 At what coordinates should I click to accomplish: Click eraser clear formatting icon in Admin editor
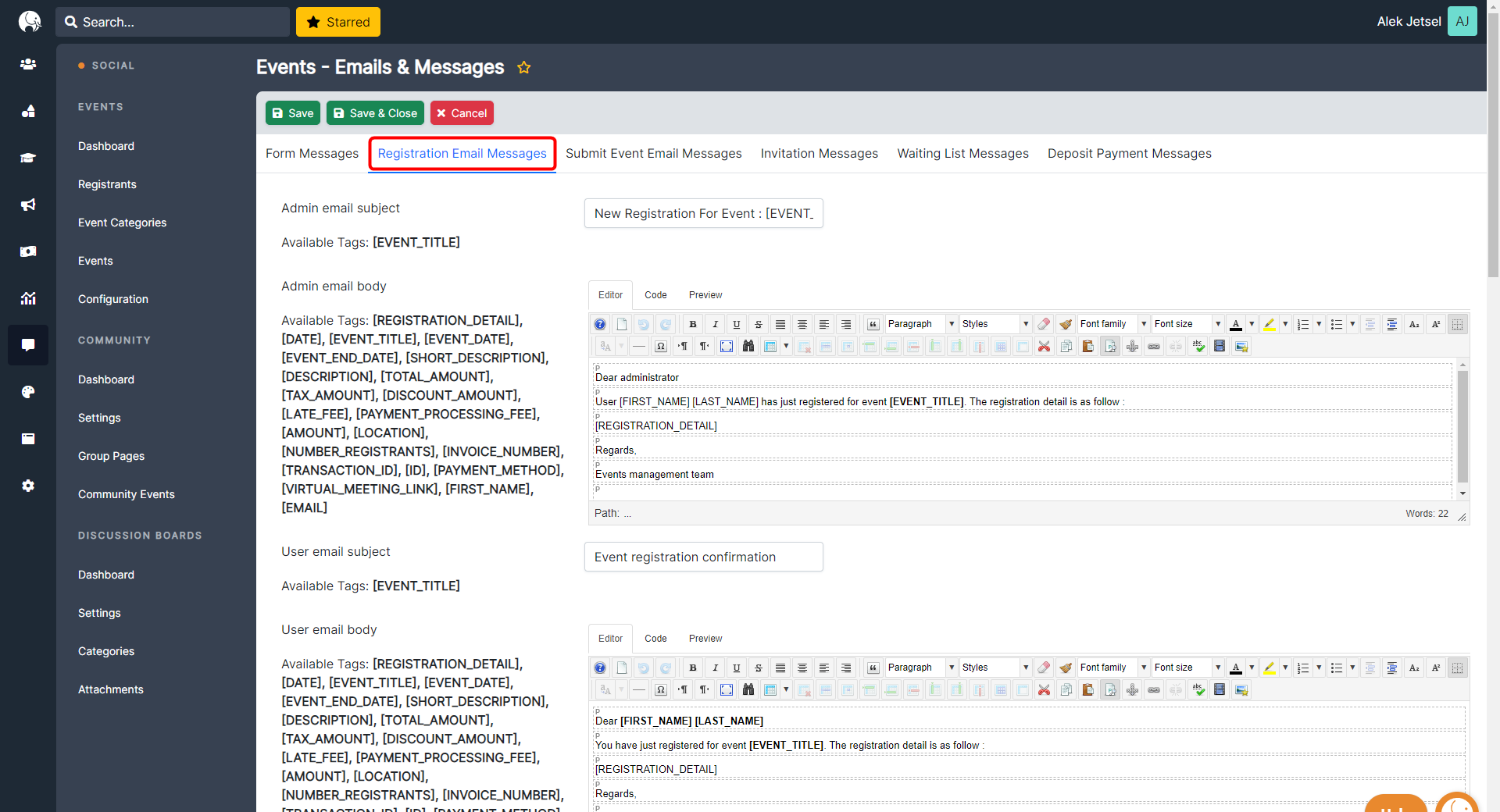tap(1044, 324)
